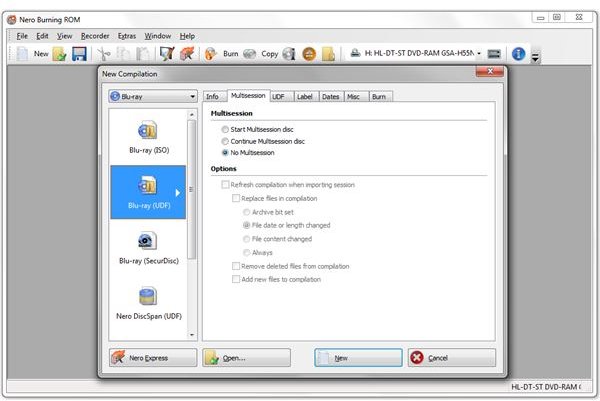Viewport: 600px width, 401px height.
Task: Click the compilation list scrollbar thumb
Action: 192,189
